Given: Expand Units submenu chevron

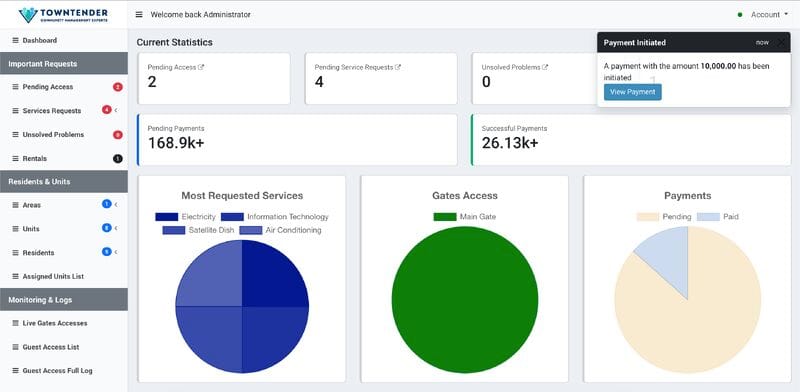Looking at the screenshot, I should [x=116, y=229].
